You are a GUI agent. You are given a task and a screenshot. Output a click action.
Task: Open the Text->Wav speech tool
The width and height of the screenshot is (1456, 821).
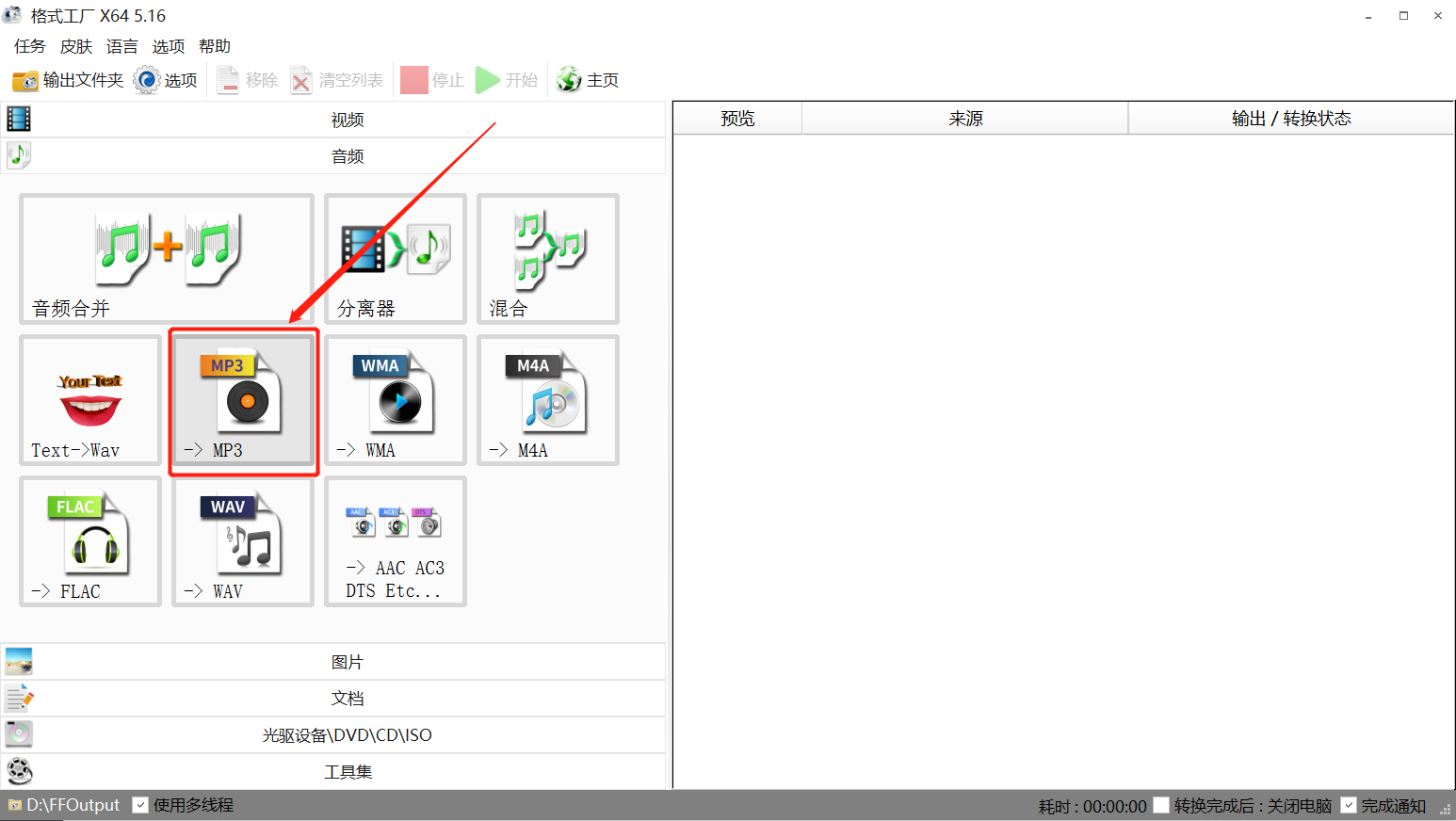[x=90, y=400]
